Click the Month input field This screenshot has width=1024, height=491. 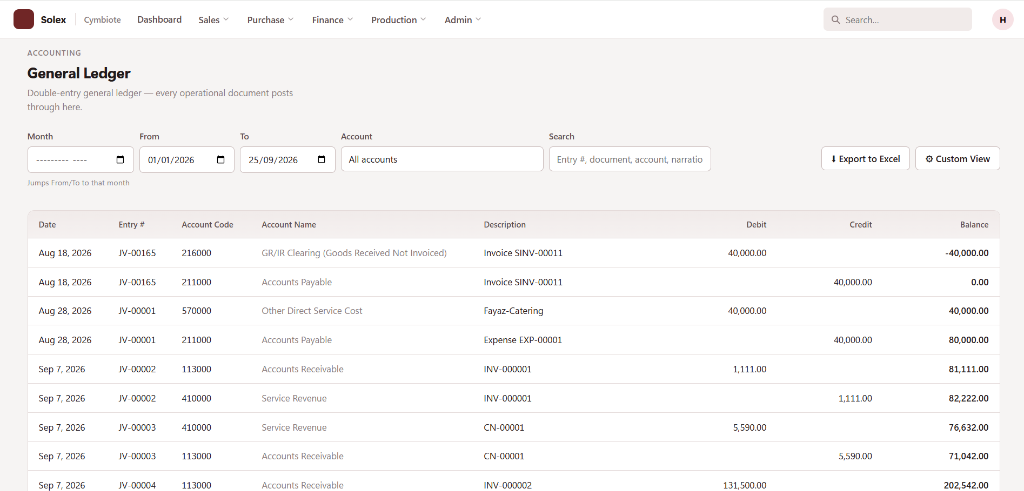pyautogui.click(x=80, y=159)
